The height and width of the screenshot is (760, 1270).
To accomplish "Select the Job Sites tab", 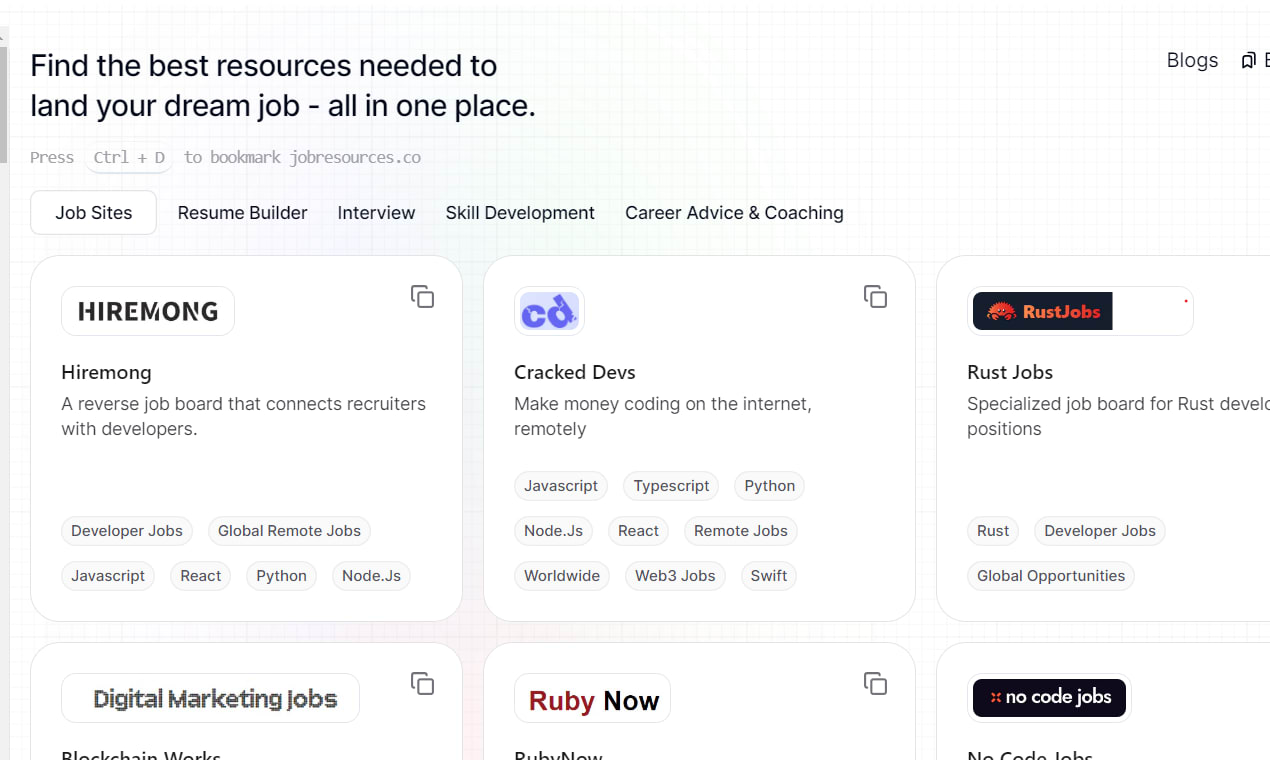I will [x=93, y=213].
